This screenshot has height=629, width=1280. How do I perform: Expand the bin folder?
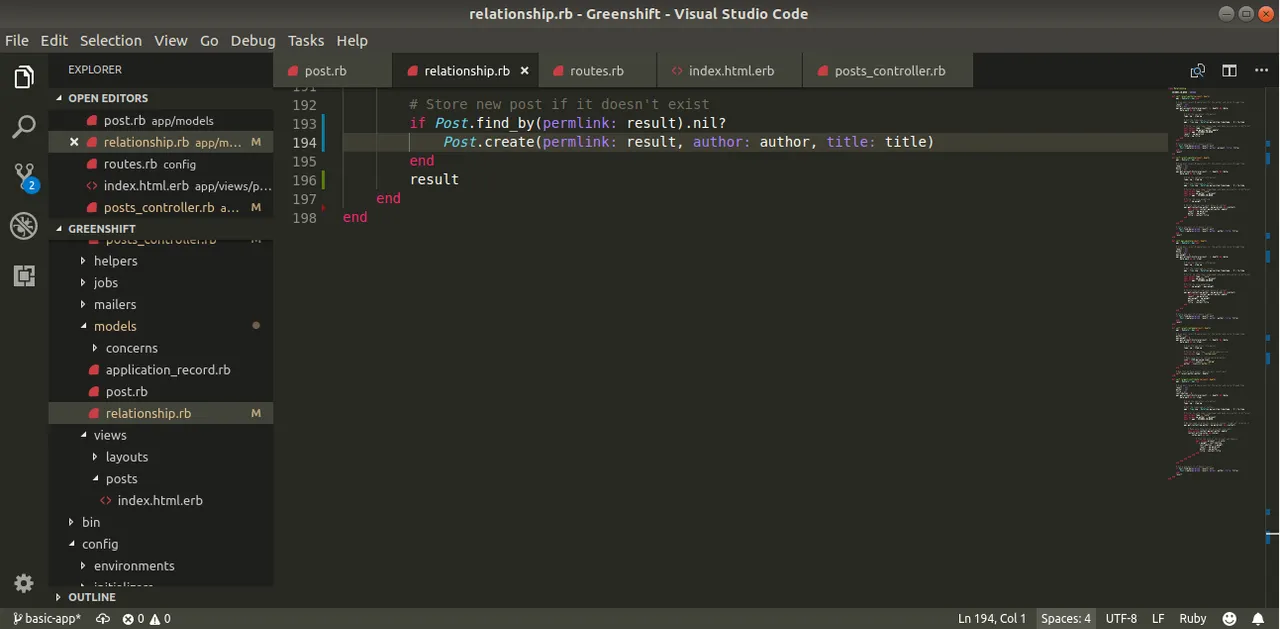pyautogui.click(x=72, y=522)
